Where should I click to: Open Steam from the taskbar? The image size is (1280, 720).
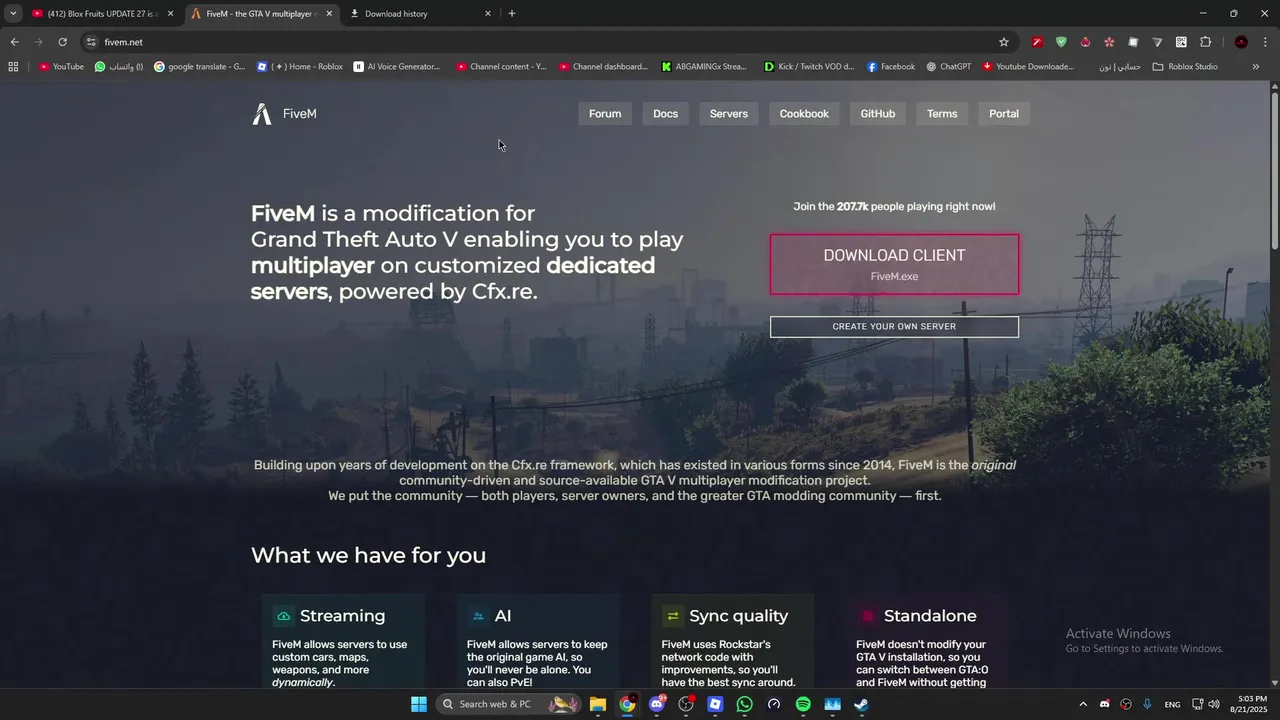pos(861,704)
